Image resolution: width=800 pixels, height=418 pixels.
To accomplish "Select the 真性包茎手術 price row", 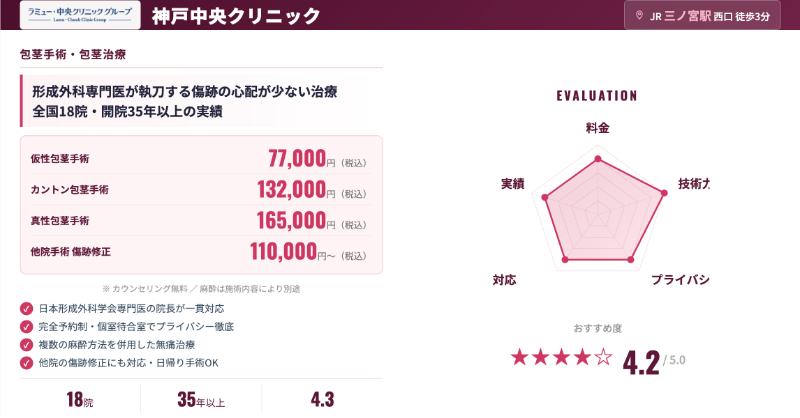I will coord(201,220).
